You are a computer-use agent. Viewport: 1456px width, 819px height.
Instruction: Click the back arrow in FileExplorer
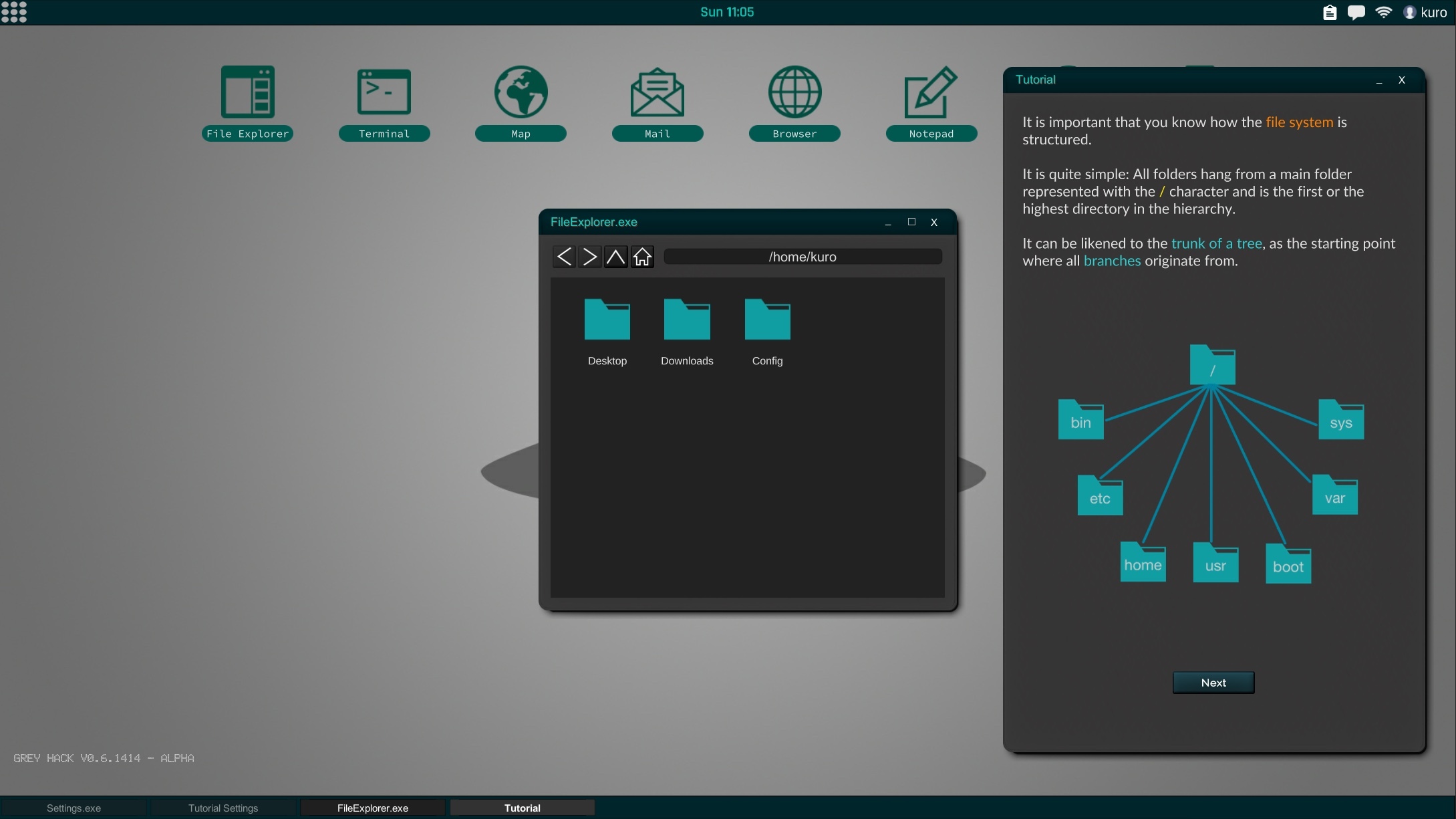click(x=564, y=257)
